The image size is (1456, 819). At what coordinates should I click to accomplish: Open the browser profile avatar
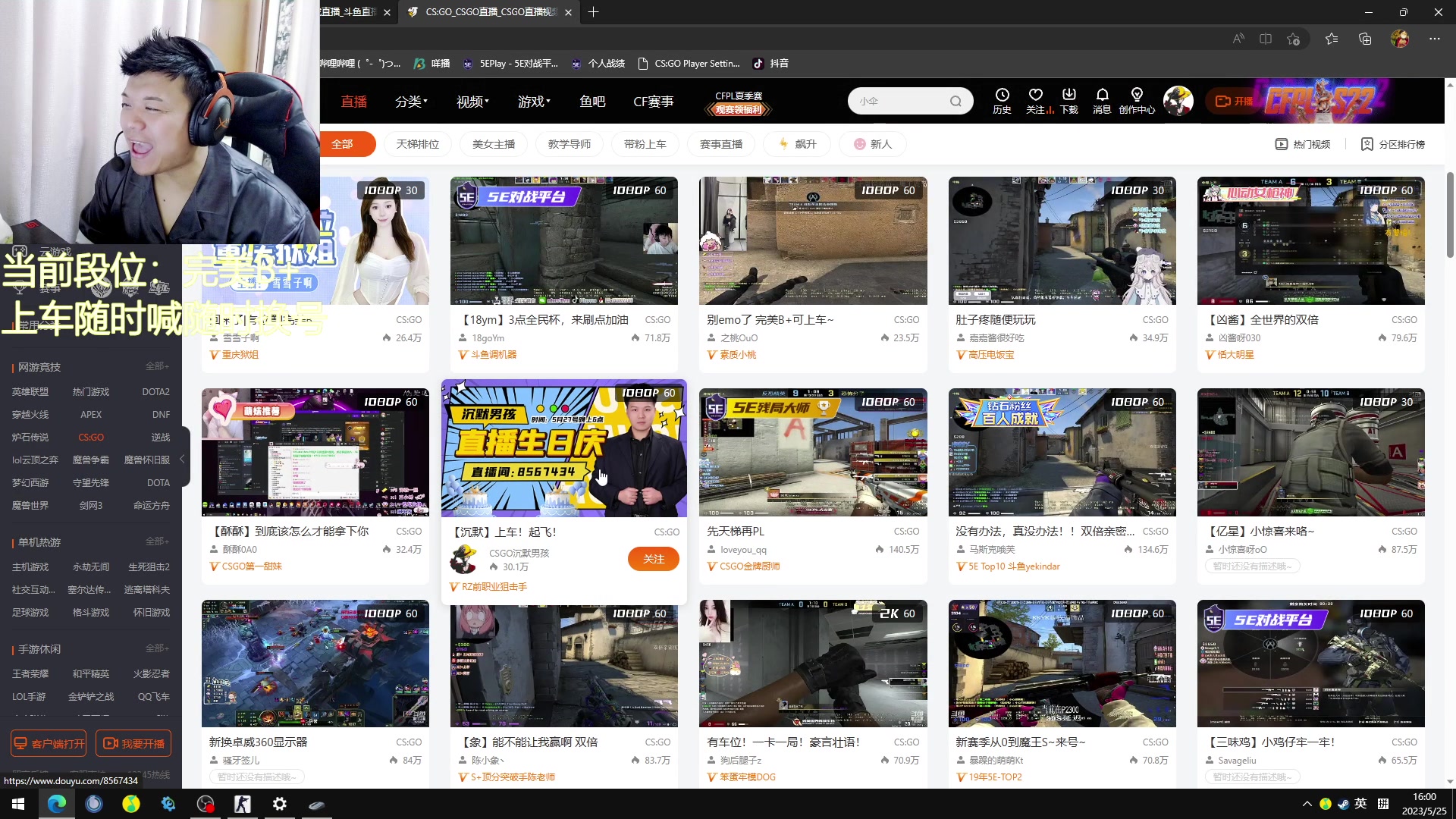point(1400,39)
